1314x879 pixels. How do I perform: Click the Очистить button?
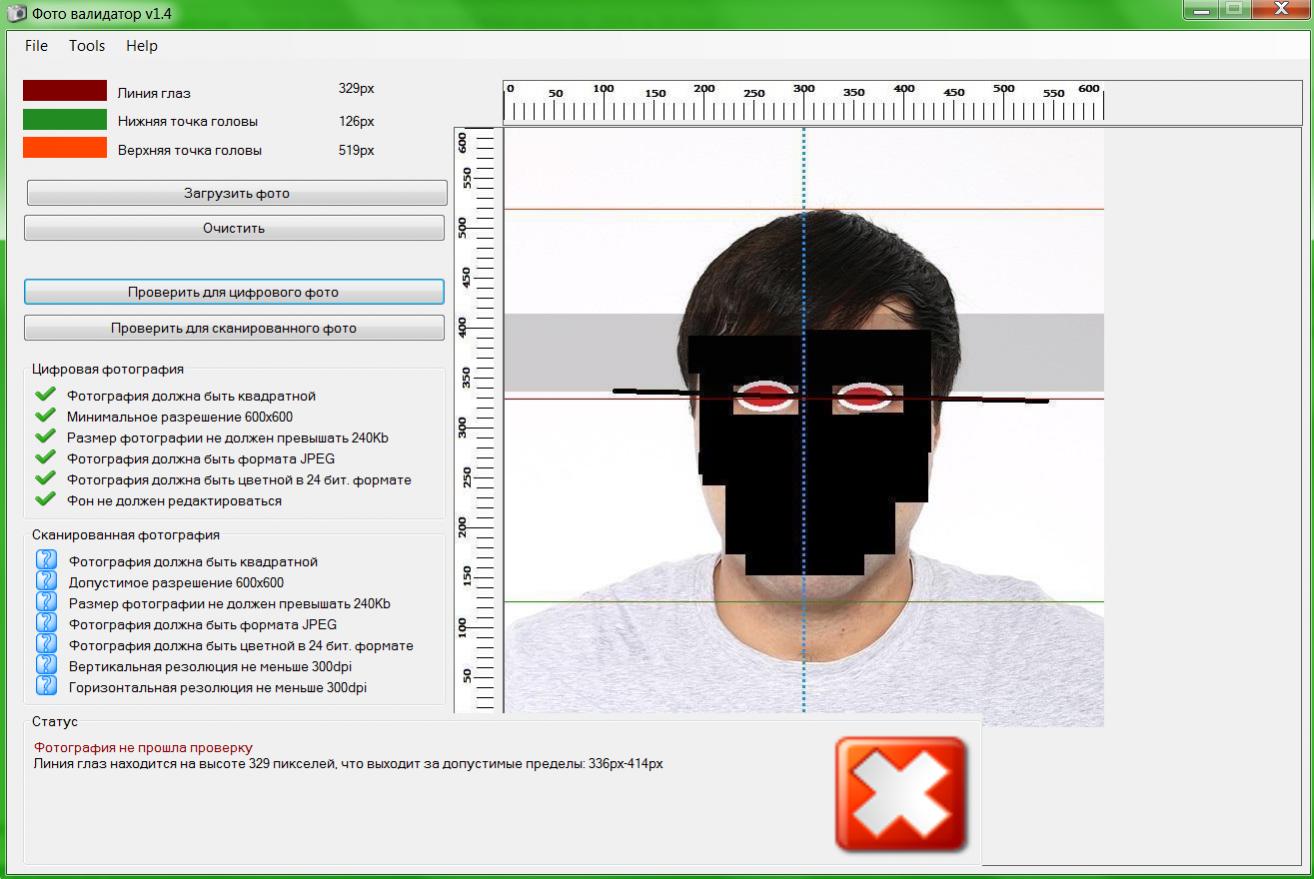234,228
